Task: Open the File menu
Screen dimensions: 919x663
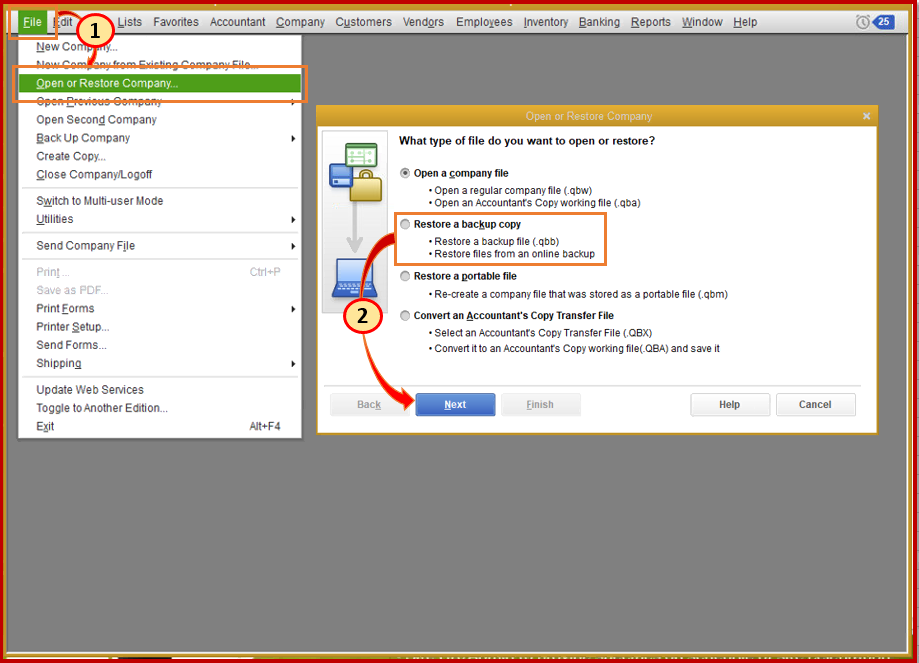Action: tap(32, 22)
